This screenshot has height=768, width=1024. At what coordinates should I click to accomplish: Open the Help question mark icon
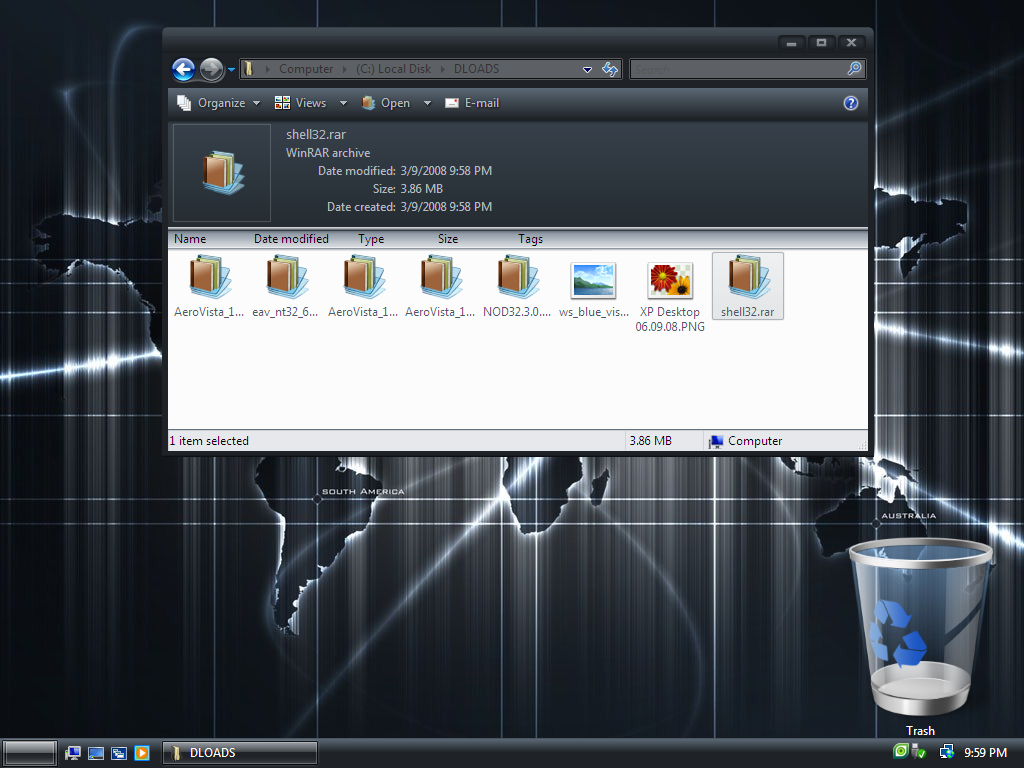851,103
